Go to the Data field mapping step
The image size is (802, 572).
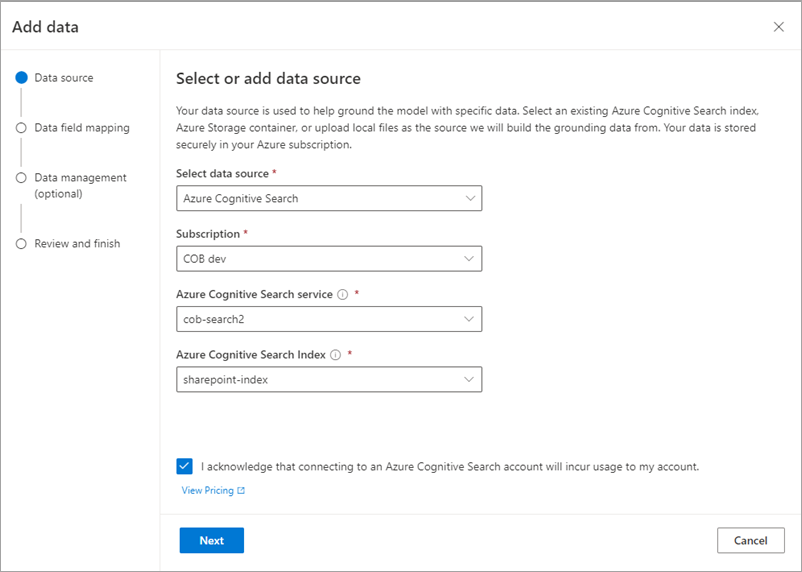tap(81, 128)
